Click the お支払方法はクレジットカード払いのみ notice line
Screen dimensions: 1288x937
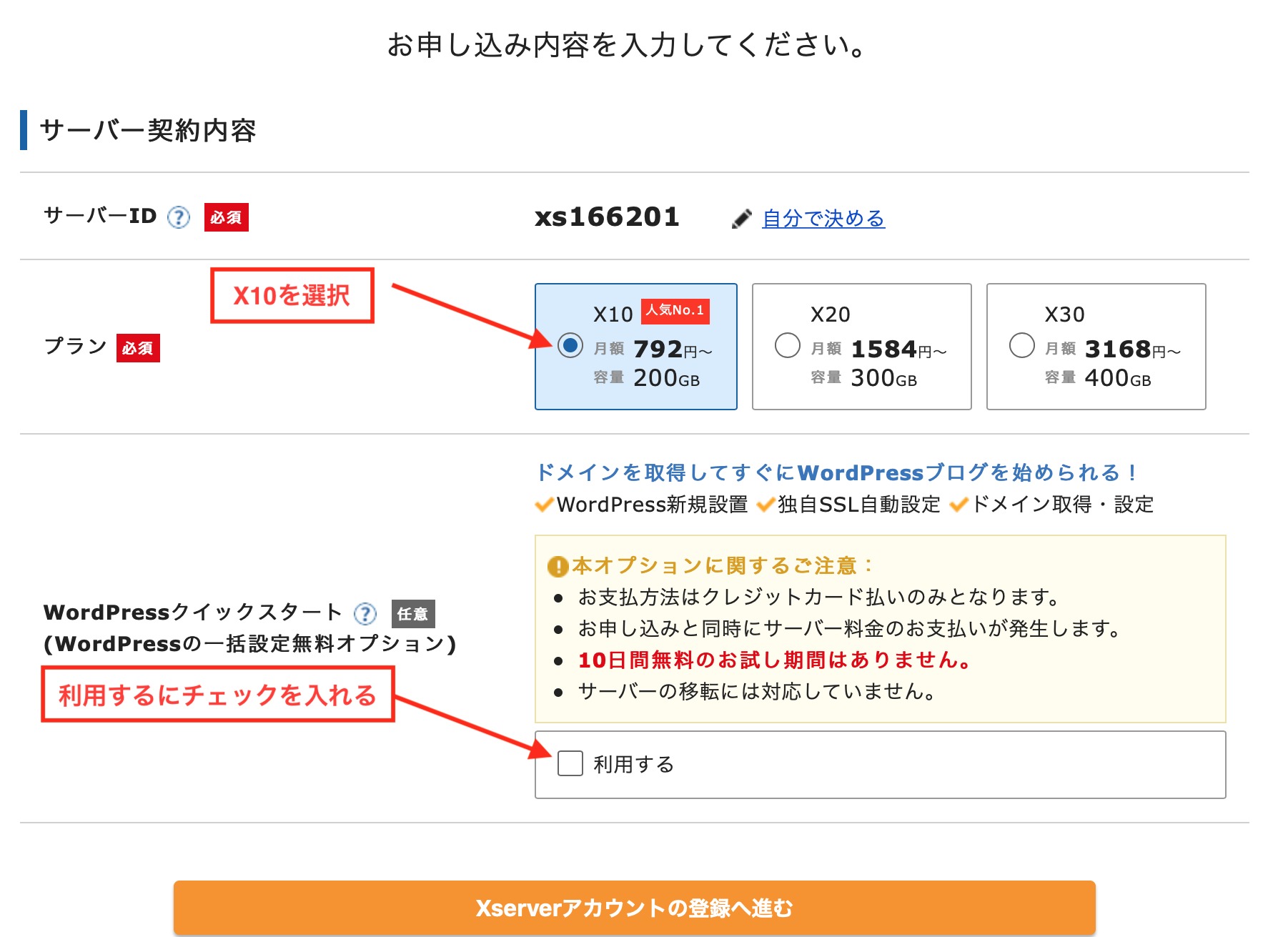(819, 597)
